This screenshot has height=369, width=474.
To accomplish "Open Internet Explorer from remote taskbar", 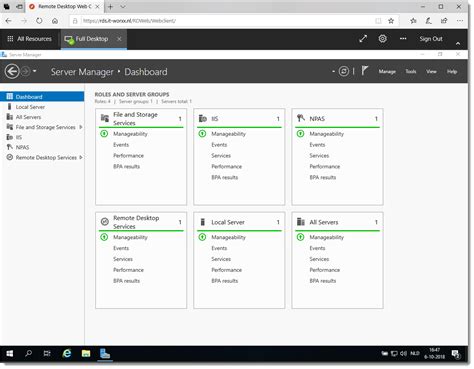I will point(67,353).
